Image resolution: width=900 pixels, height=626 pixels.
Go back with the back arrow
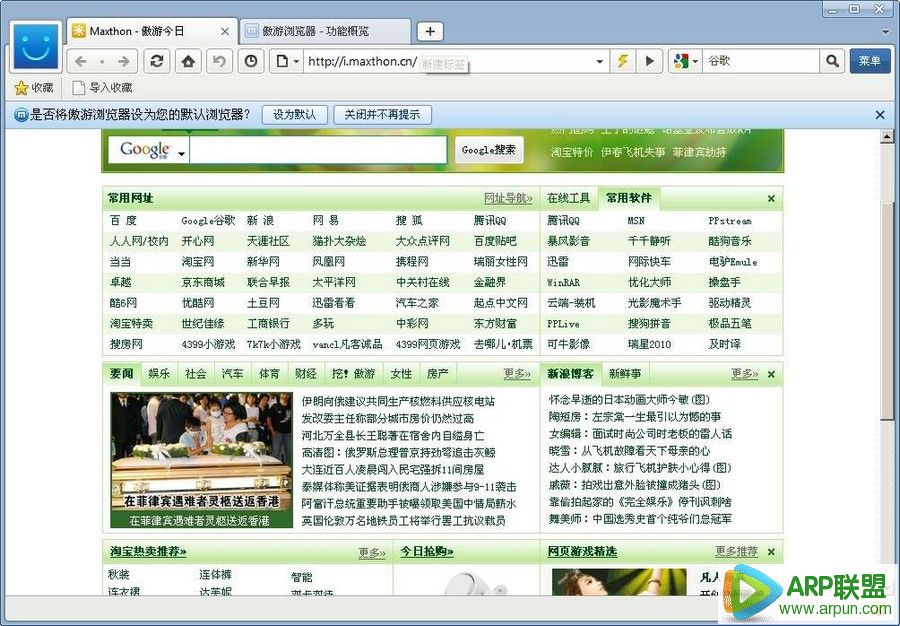(x=80, y=61)
